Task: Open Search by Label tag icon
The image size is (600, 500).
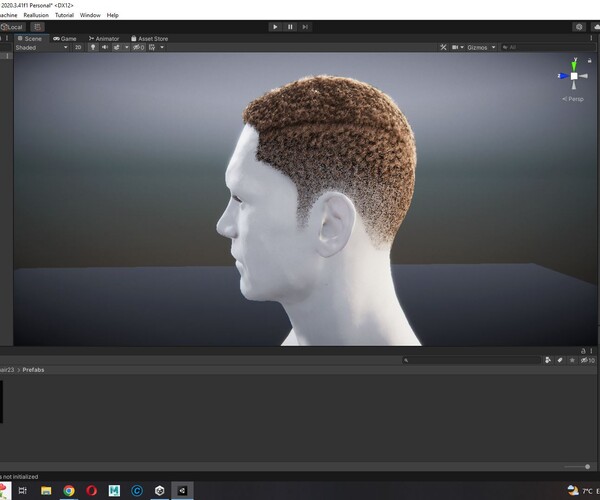Action: [560, 360]
